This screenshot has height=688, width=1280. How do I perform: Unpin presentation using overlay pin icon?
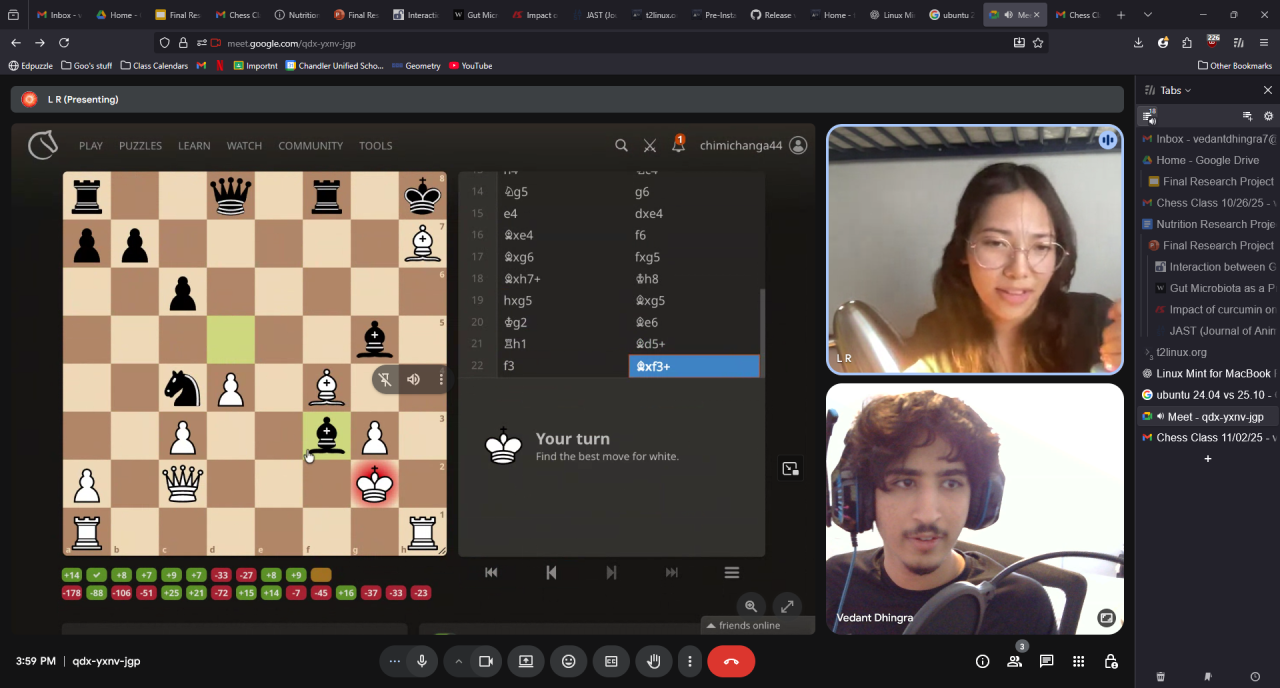coord(385,379)
